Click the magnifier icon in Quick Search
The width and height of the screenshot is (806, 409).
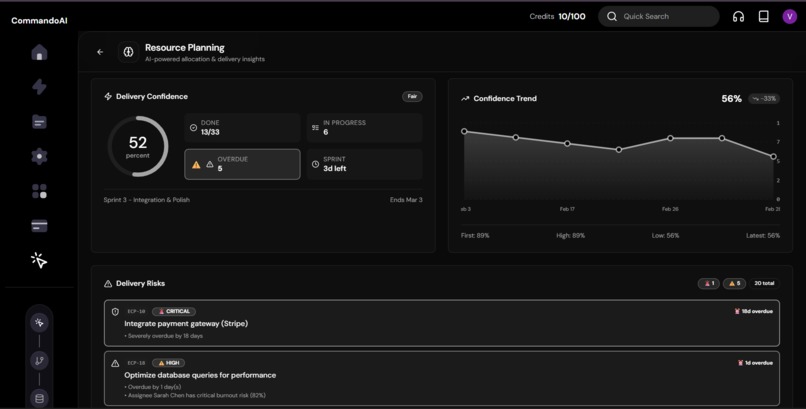[612, 16]
